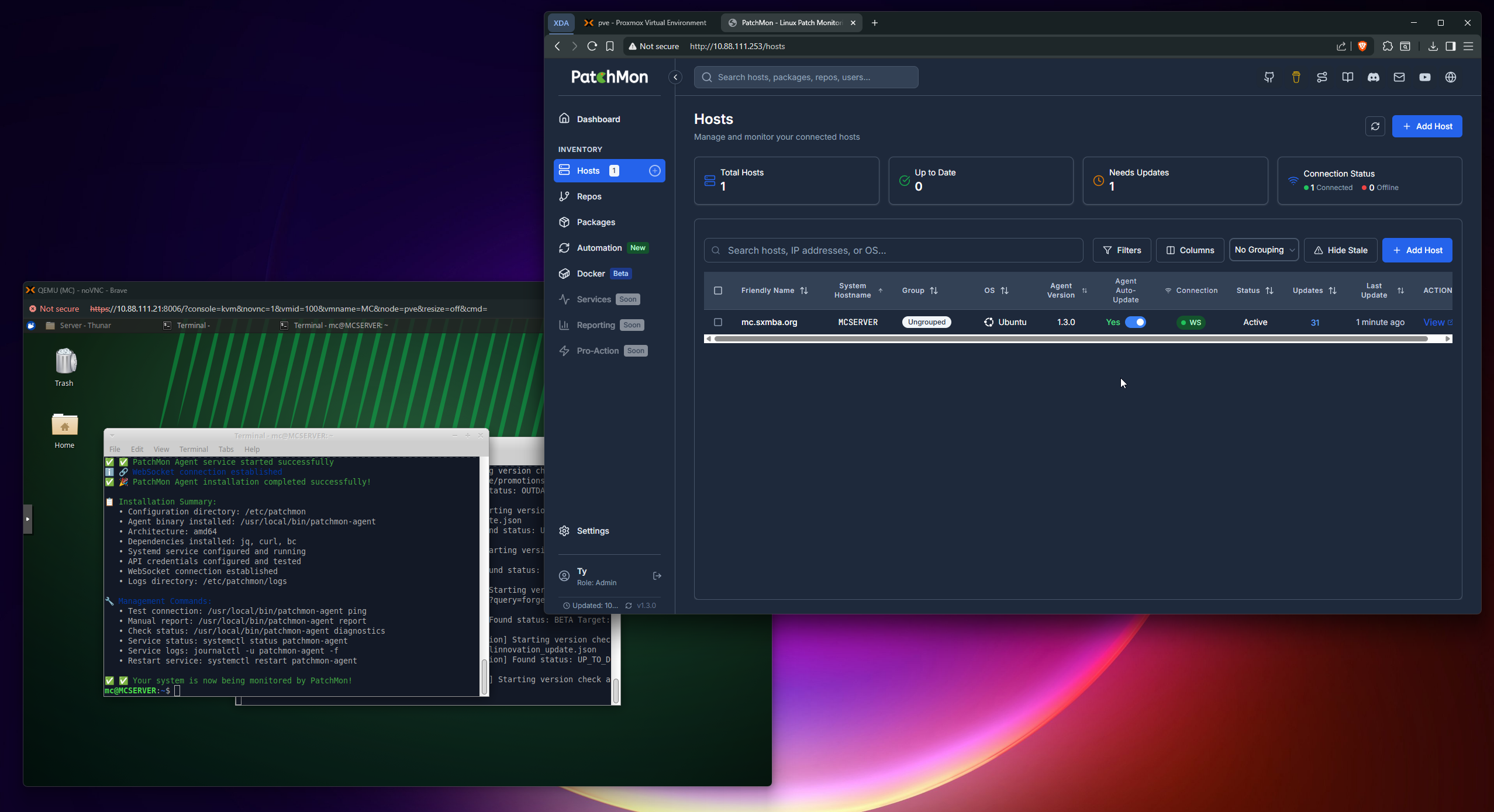Click the Ungrouped badge in host row
Image resolution: width=1494 pixels, height=812 pixels.
(926, 322)
